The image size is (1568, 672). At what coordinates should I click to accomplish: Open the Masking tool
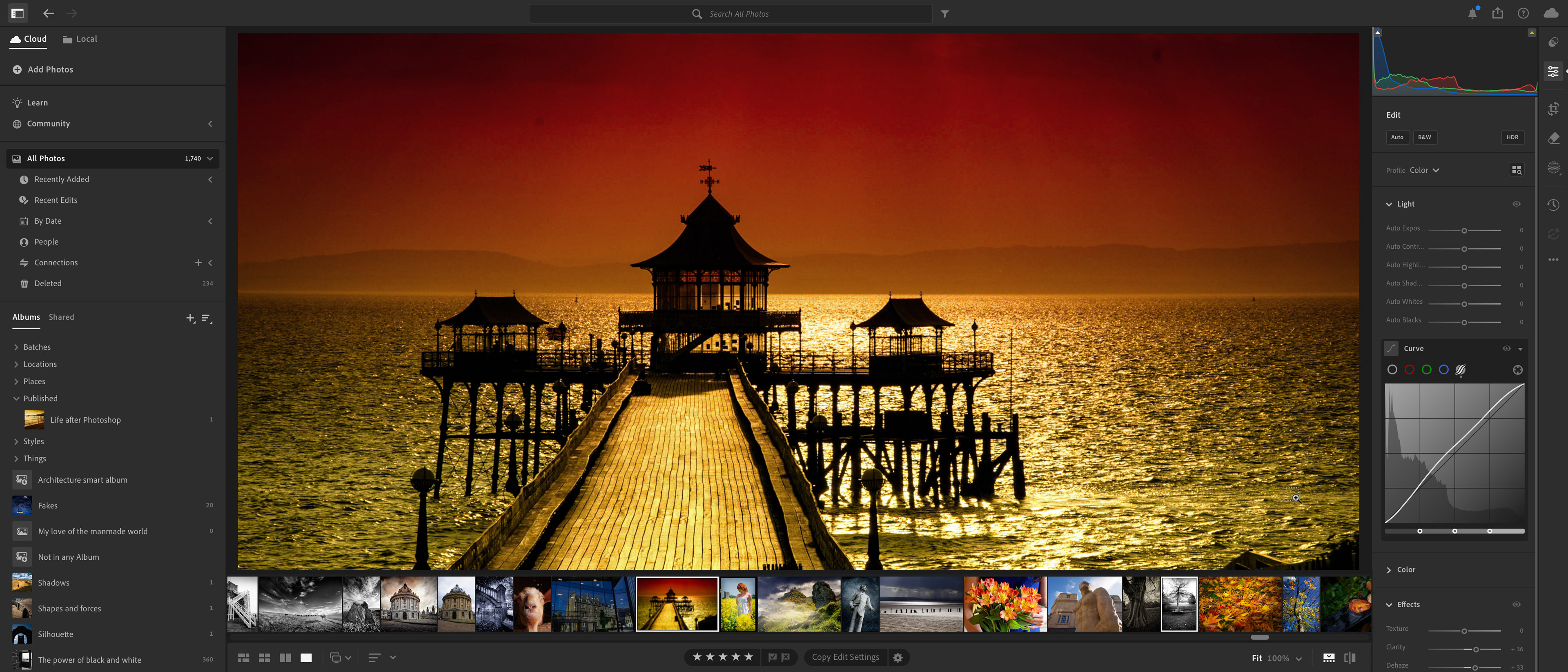coord(1553,168)
